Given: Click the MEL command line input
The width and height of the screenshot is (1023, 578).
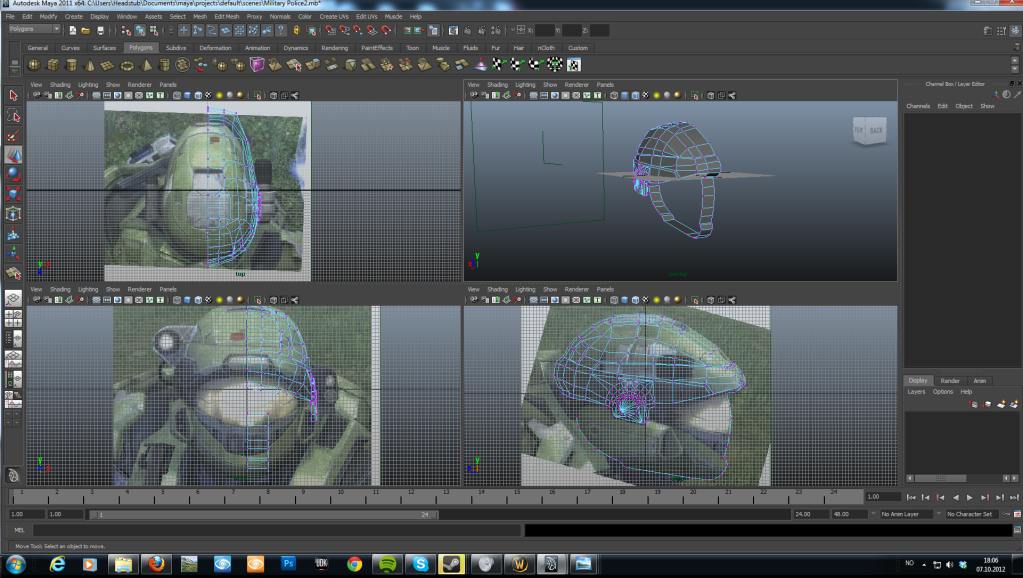Looking at the screenshot, I should coord(277,530).
